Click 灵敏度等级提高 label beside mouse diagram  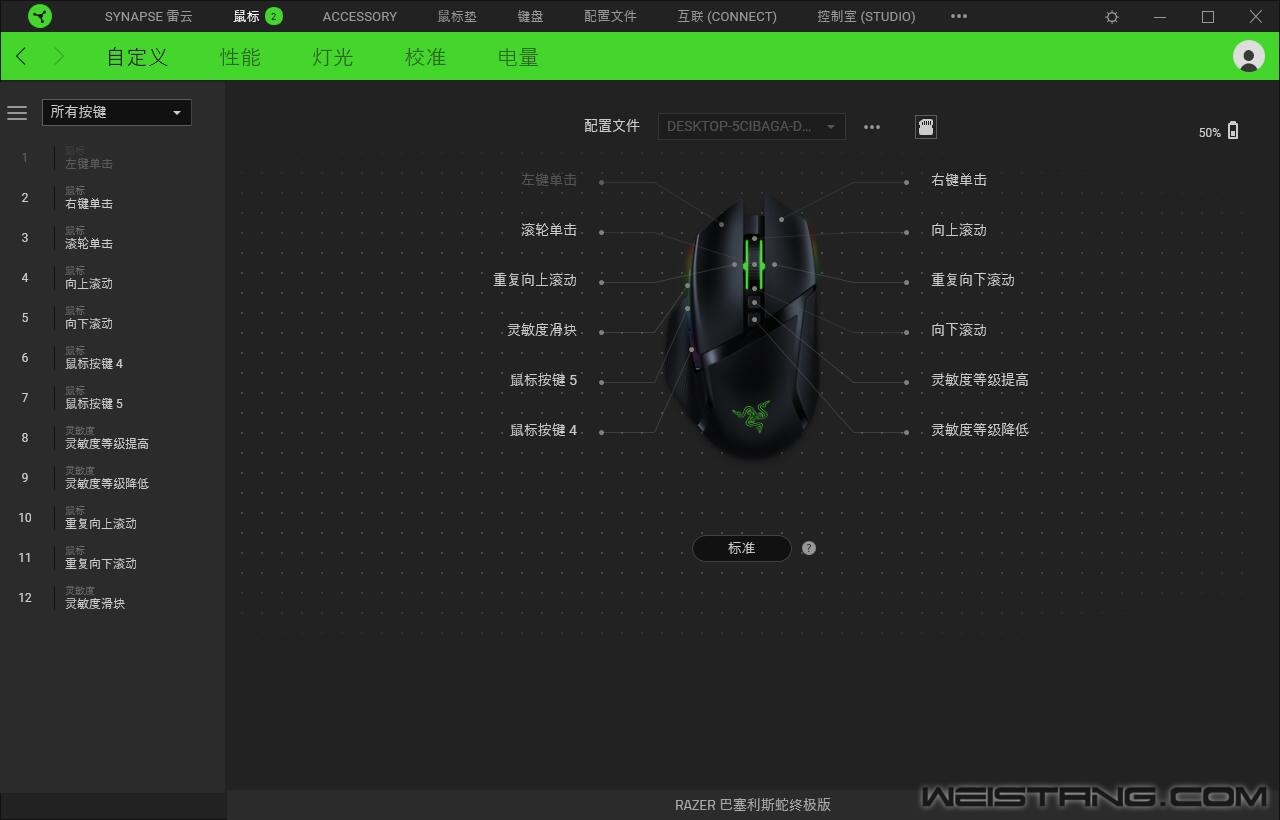980,380
